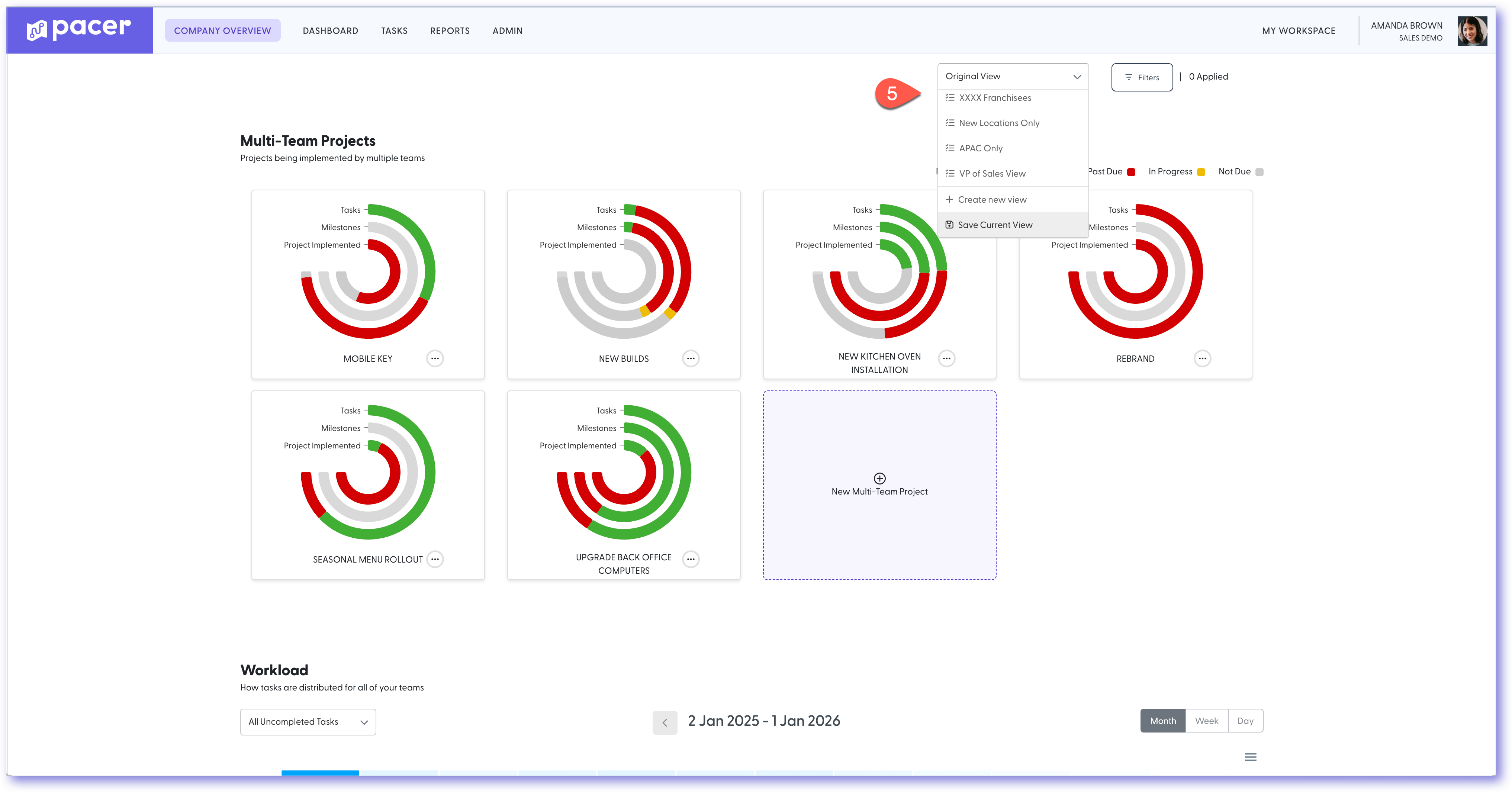Open options menu for New Builds card

(691, 358)
